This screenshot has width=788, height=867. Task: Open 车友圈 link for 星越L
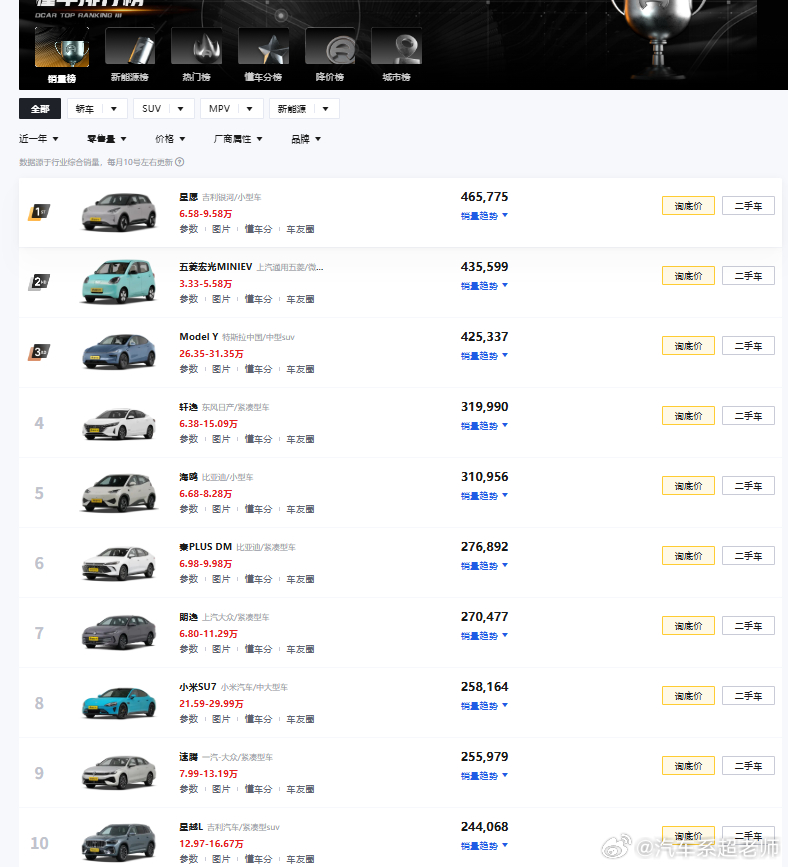[300, 859]
